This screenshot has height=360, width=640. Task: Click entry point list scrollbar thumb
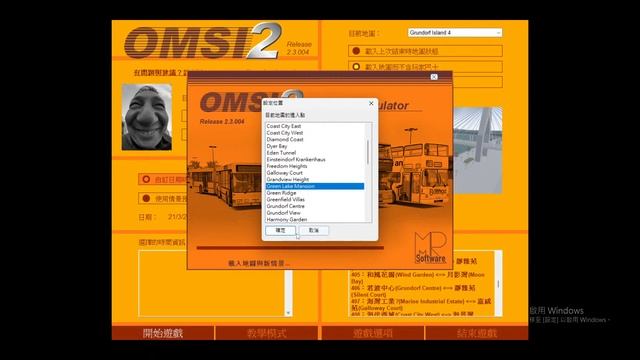click(368, 152)
